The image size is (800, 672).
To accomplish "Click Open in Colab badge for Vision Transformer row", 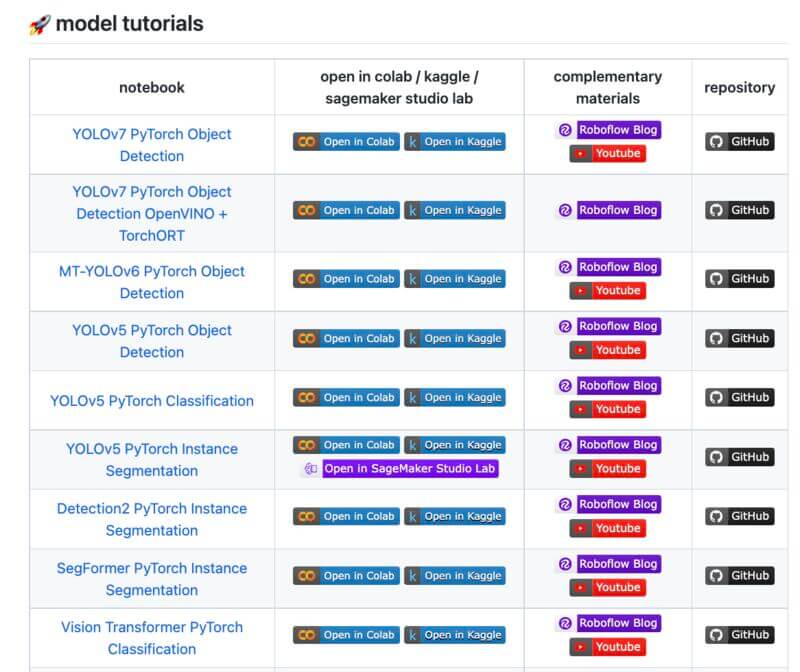I will (346, 635).
